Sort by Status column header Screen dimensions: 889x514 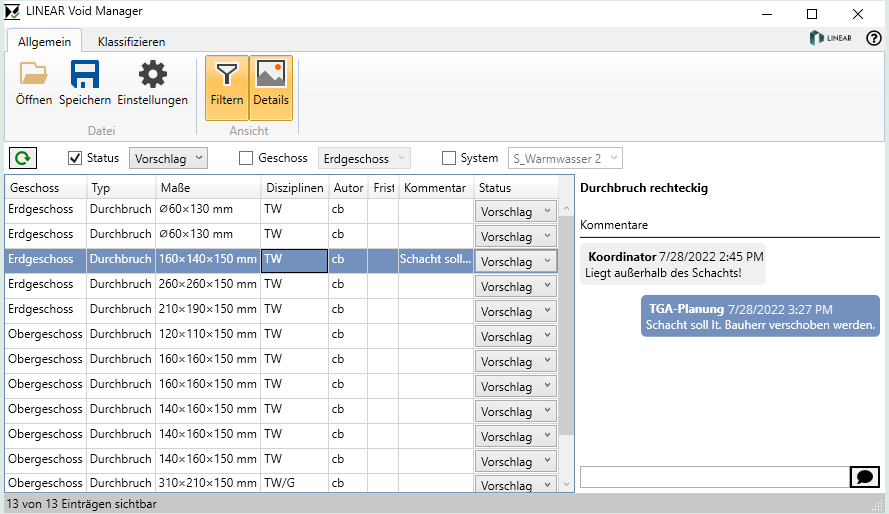[x=516, y=188]
